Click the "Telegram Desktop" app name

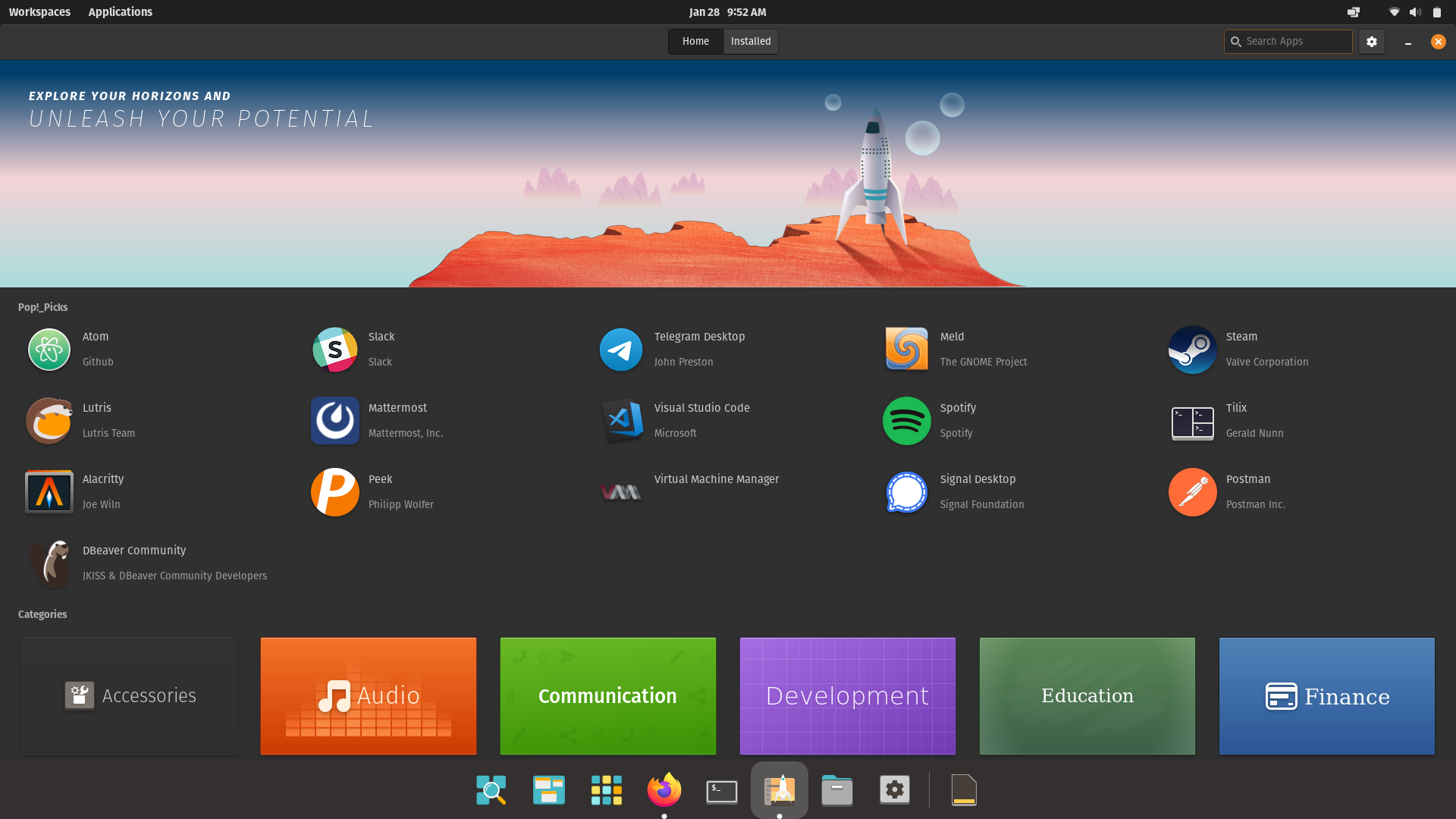click(x=699, y=337)
